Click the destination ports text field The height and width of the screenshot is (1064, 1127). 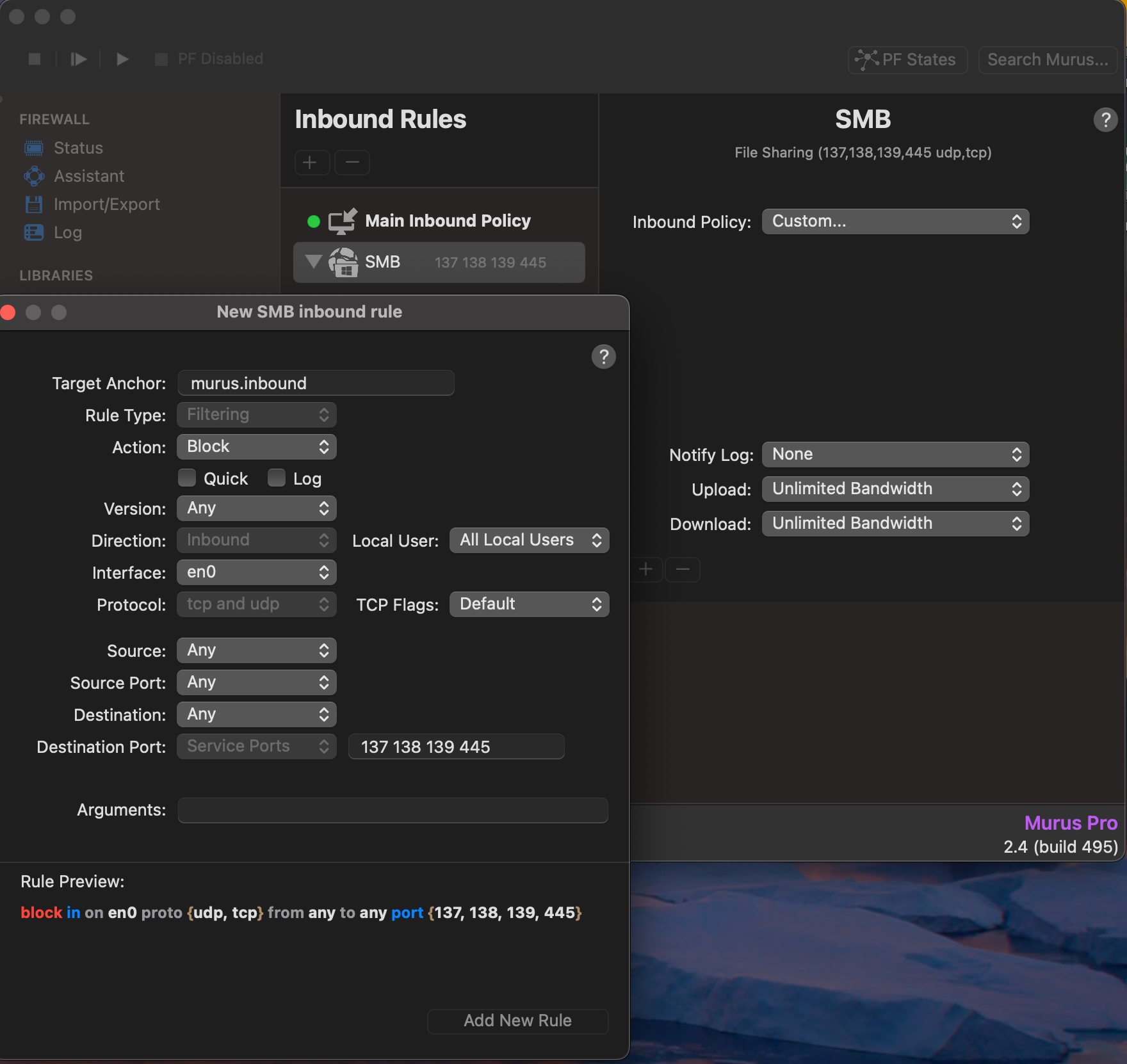pyautogui.click(x=456, y=746)
